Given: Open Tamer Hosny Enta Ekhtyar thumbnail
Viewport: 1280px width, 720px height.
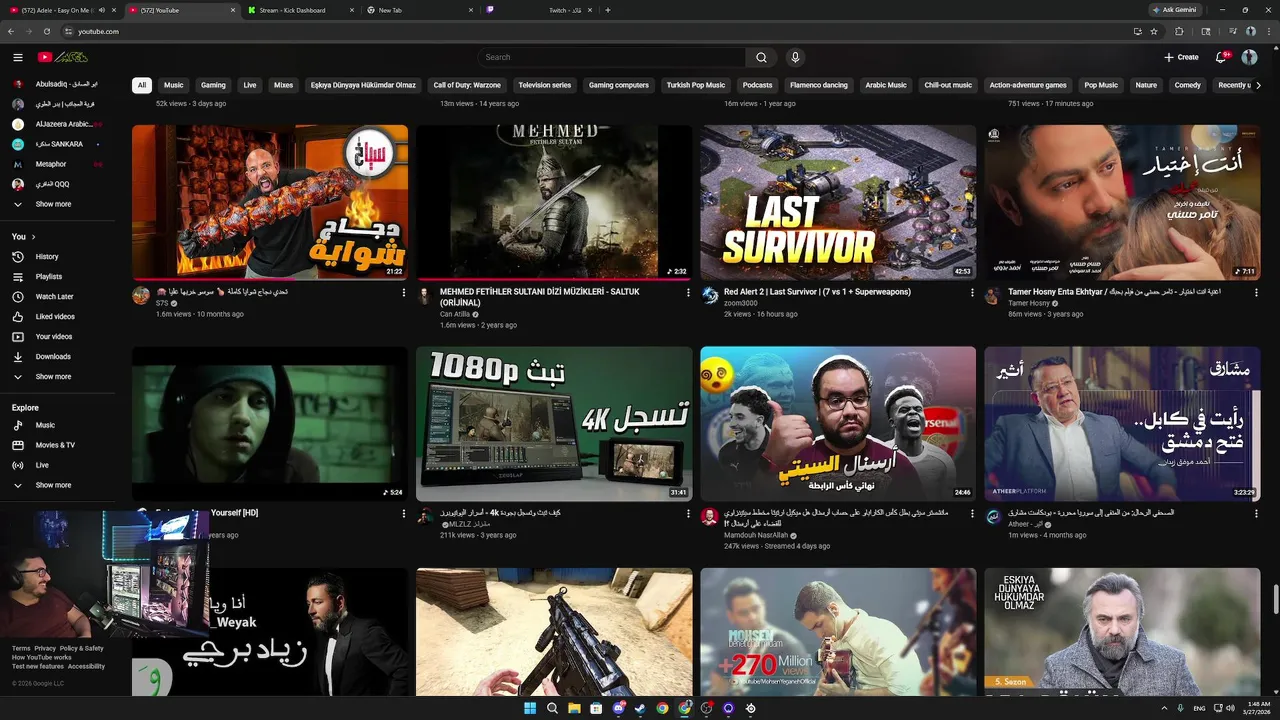Looking at the screenshot, I should coord(1122,202).
